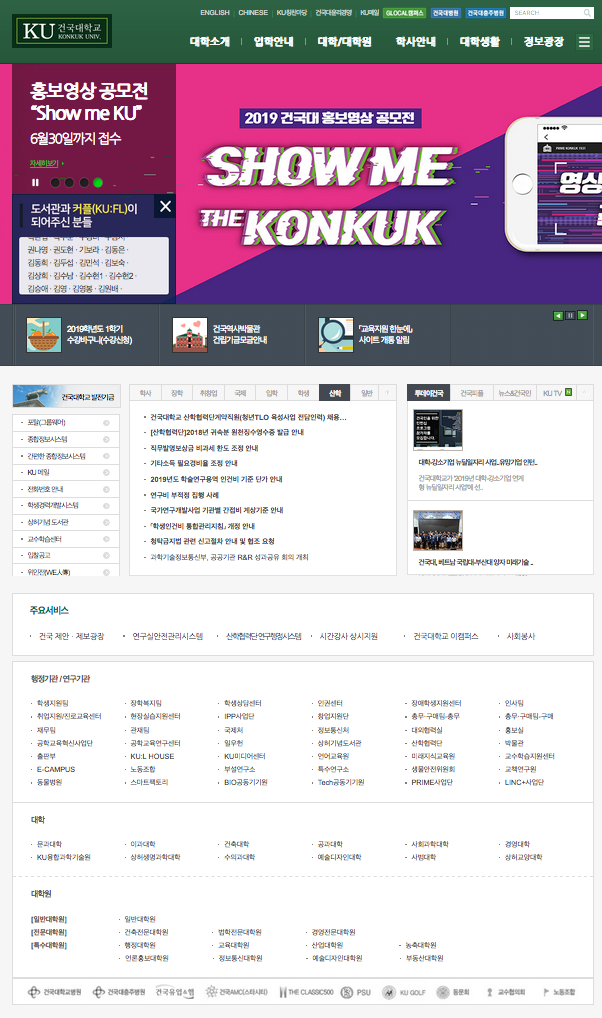Open the 건국대, 베트남 국립대 news photo

(438, 530)
